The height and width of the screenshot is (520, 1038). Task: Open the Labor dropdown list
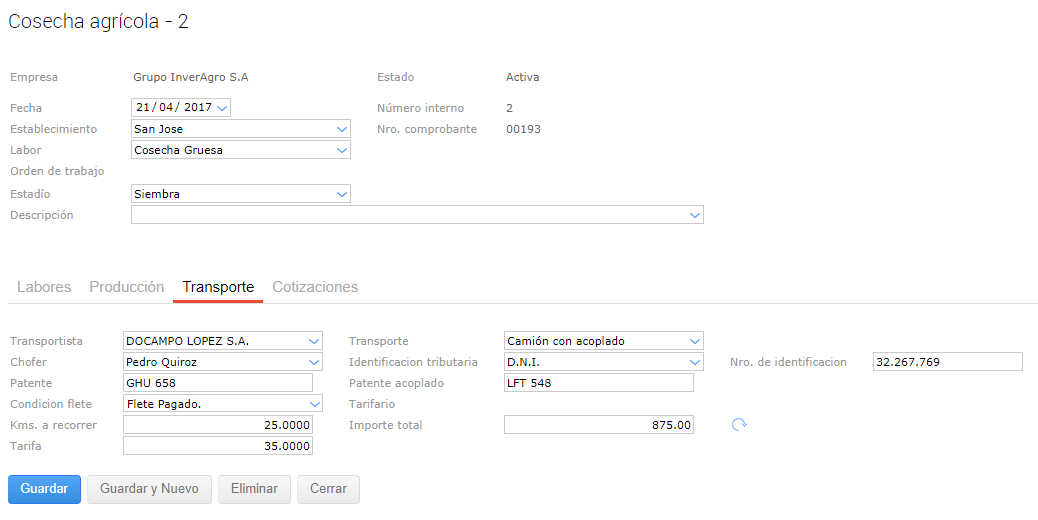coord(342,150)
